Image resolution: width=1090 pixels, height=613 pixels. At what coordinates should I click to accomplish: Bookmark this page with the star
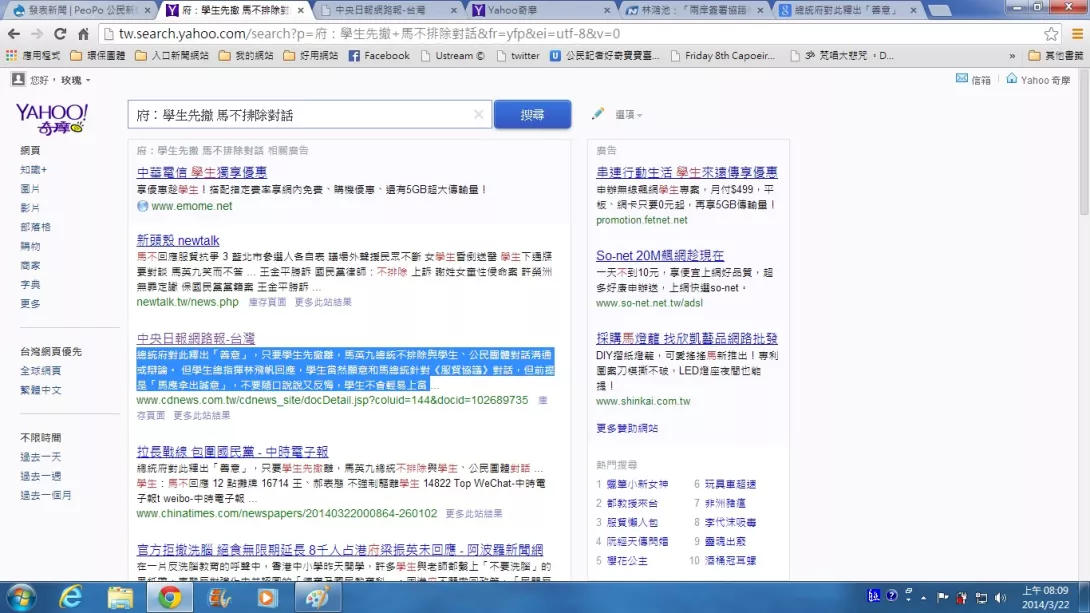coord(1051,33)
